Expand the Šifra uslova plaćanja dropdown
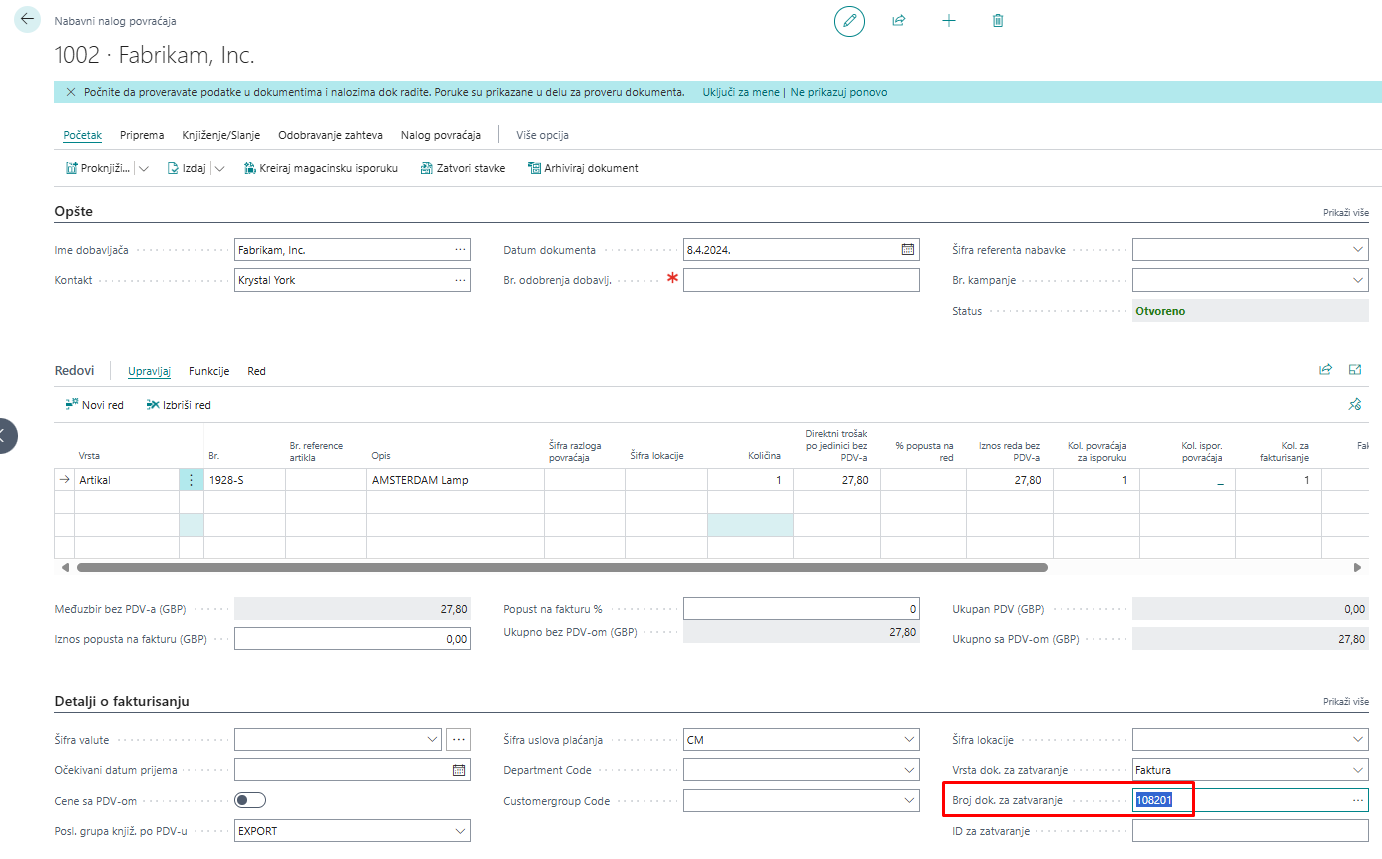This screenshot has height=859, width=1382. tap(908, 740)
